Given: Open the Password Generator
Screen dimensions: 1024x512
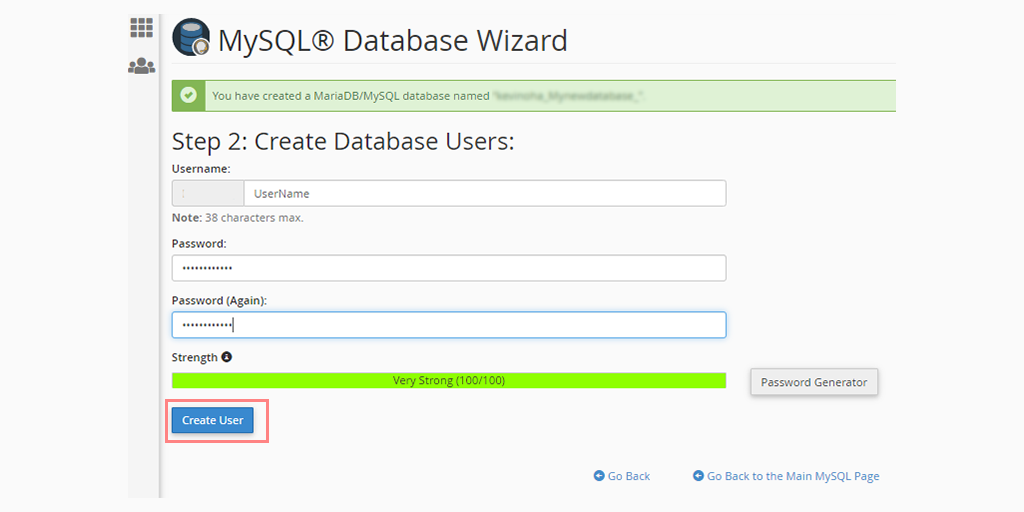Looking at the screenshot, I should [814, 382].
